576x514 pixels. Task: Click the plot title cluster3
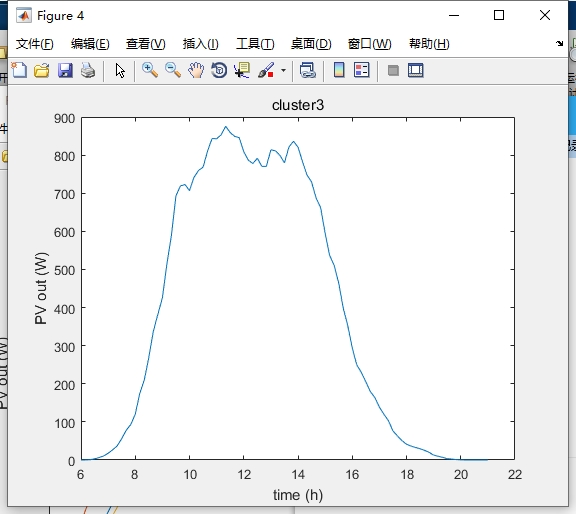coord(298,105)
